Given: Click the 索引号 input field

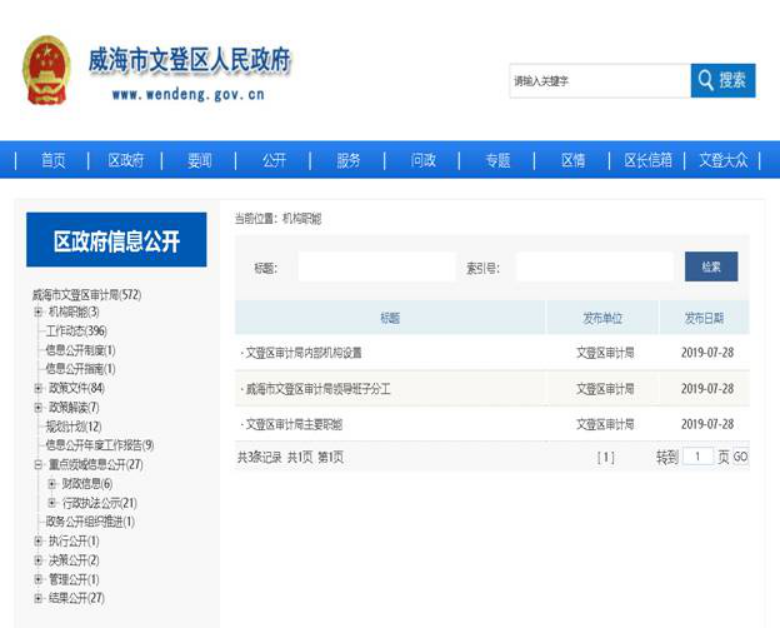Looking at the screenshot, I should pyautogui.click(x=594, y=267).
